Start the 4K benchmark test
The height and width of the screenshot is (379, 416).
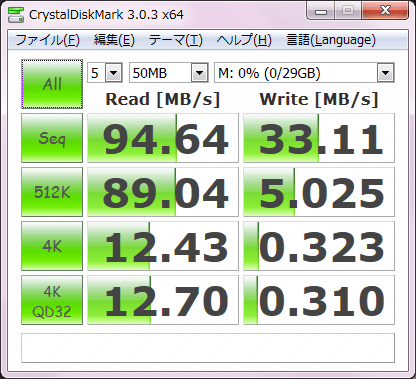click(x=52, y=246)
